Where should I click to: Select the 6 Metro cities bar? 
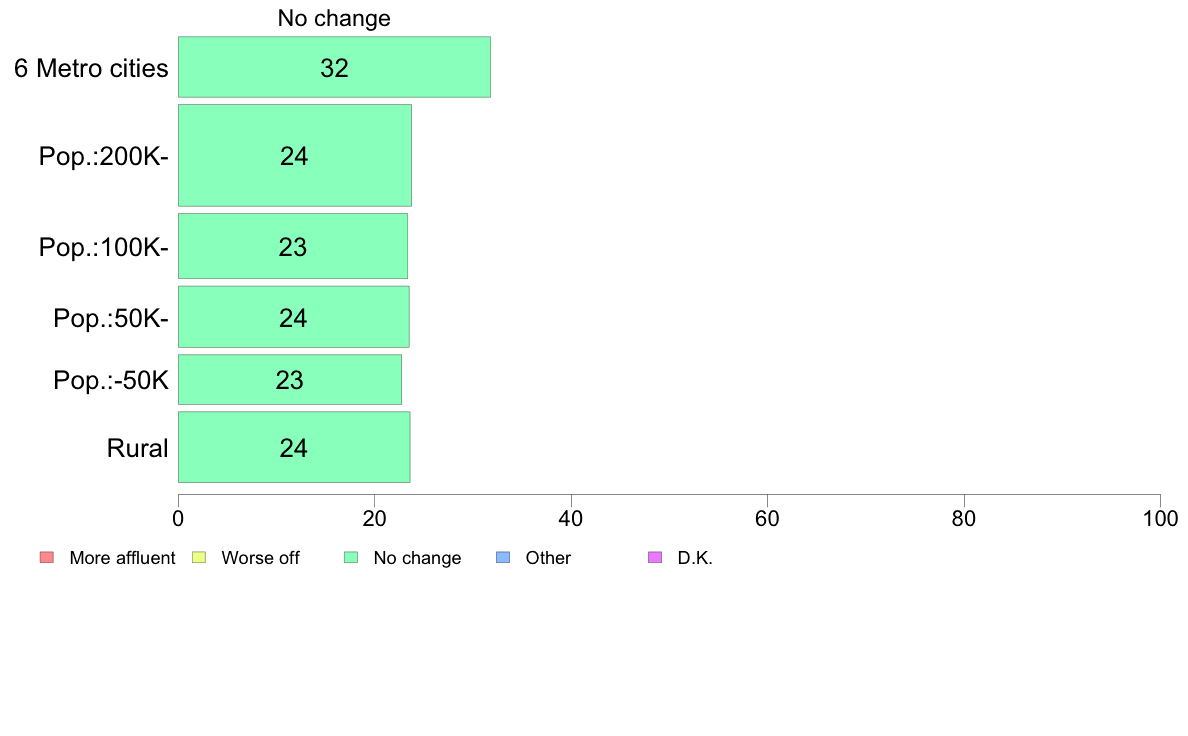pyautogui.click(x=334, y=67)
